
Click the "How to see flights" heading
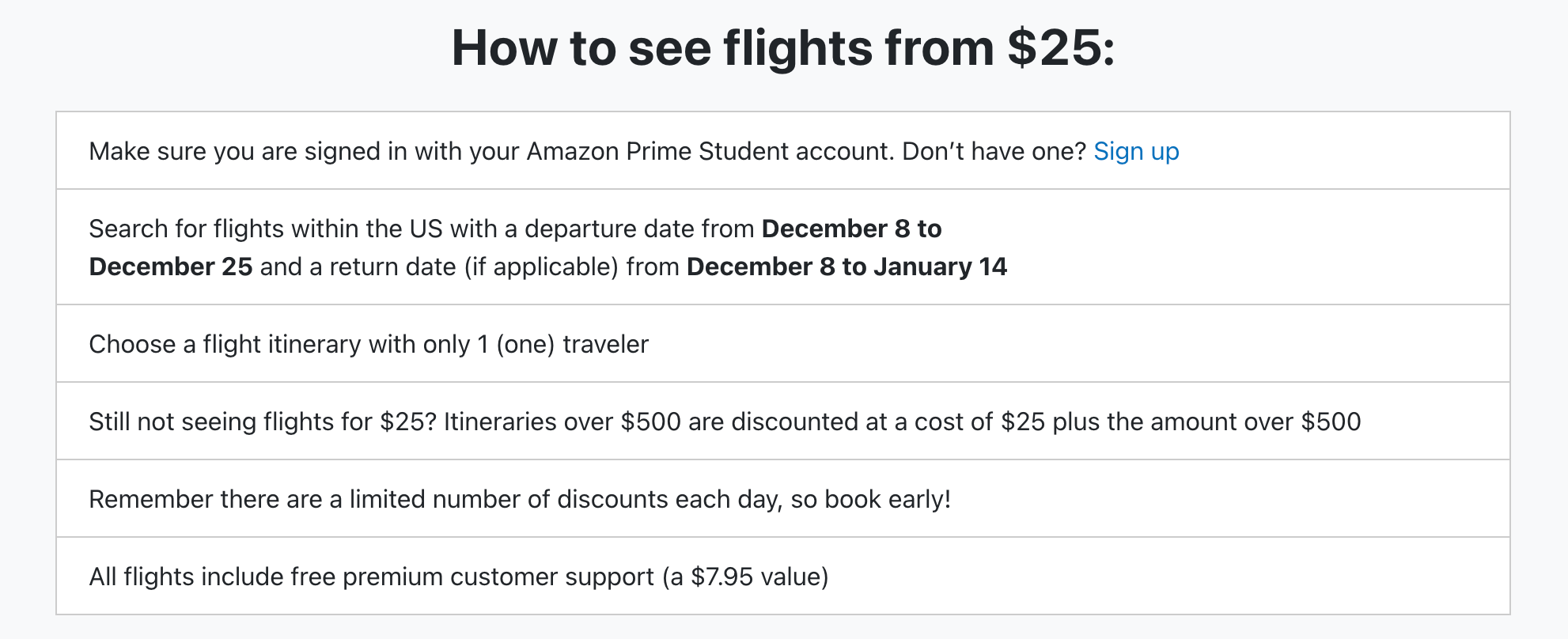click(x=665, y=47)
